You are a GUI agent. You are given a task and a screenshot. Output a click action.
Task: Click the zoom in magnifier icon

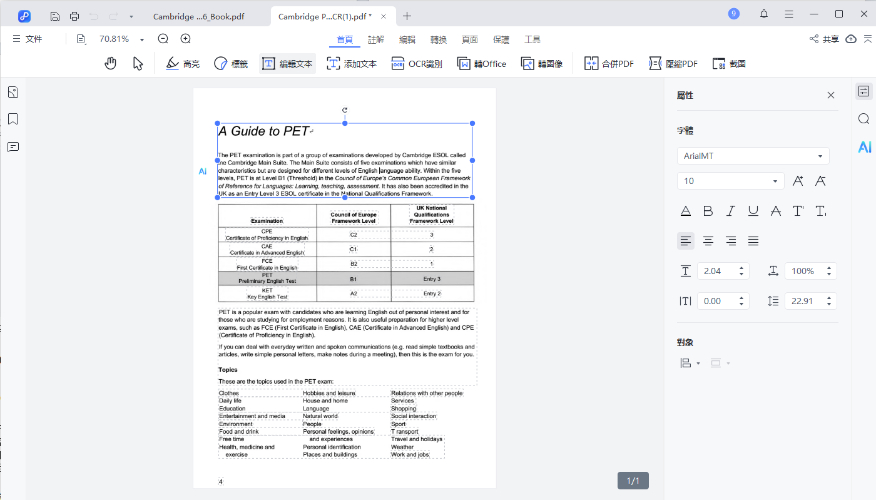pos(185,39)
